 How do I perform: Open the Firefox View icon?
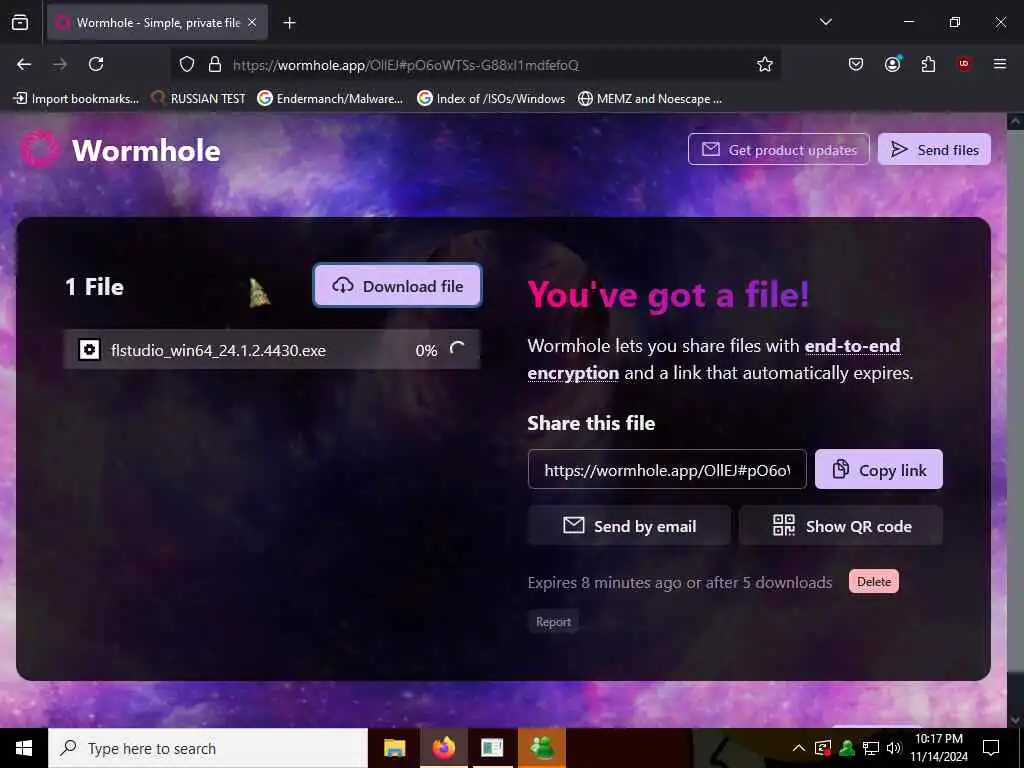(x=20, y=23)
